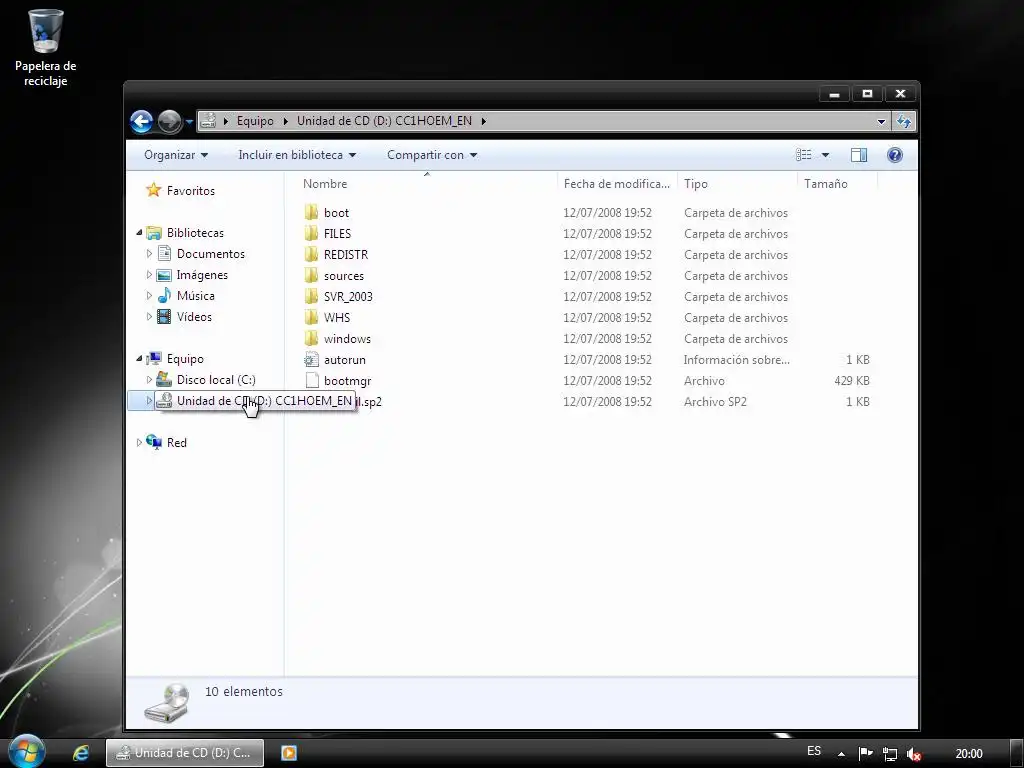Expand the Música library node
The height and width of the screenshot is (768, 1024).
[149, 295]
